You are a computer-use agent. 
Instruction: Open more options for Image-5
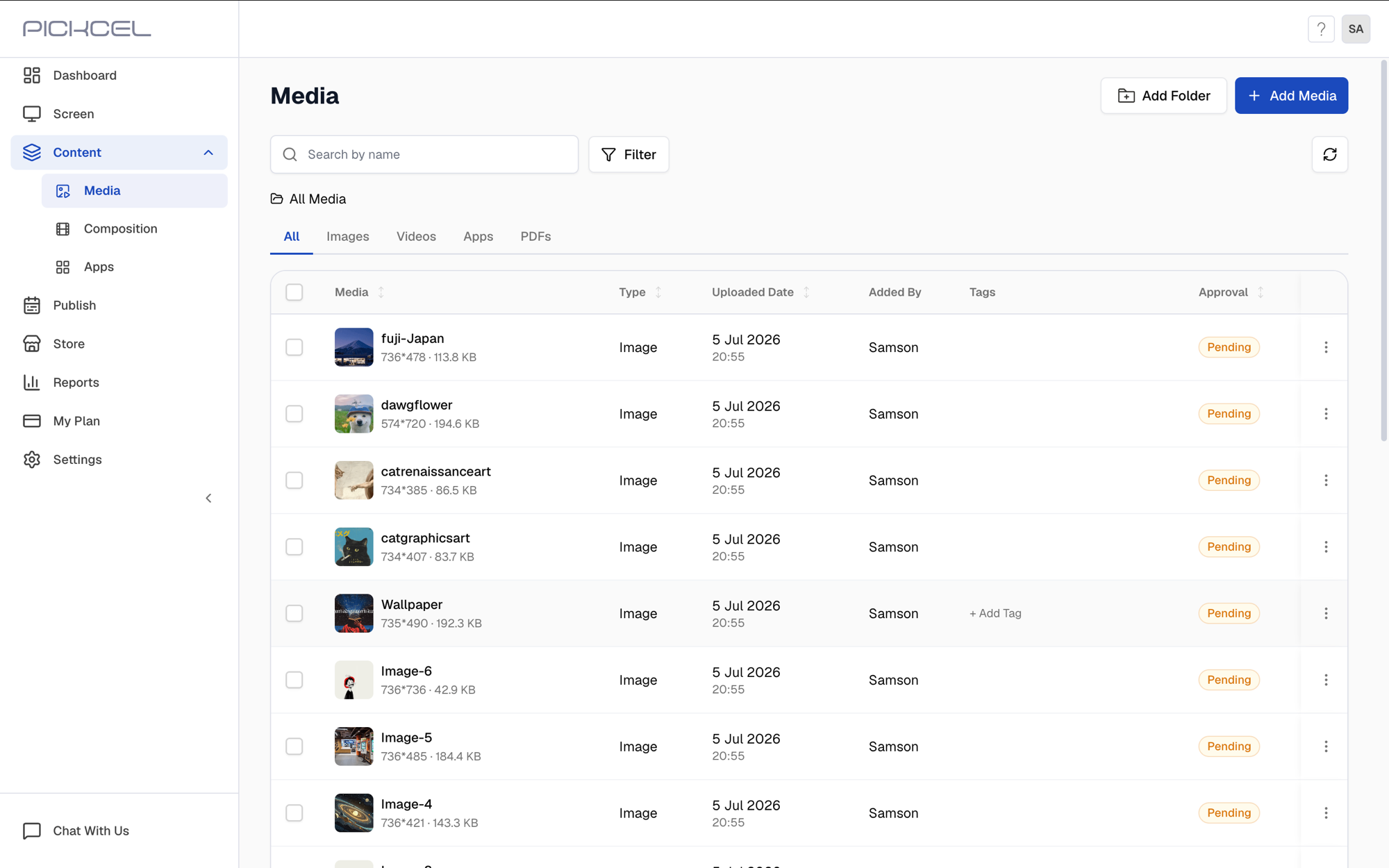(1326, 746)
